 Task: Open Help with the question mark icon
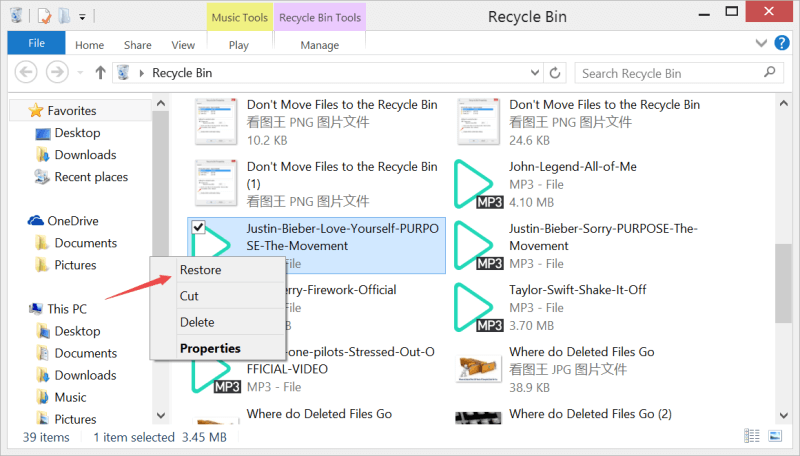coord(782,43)
